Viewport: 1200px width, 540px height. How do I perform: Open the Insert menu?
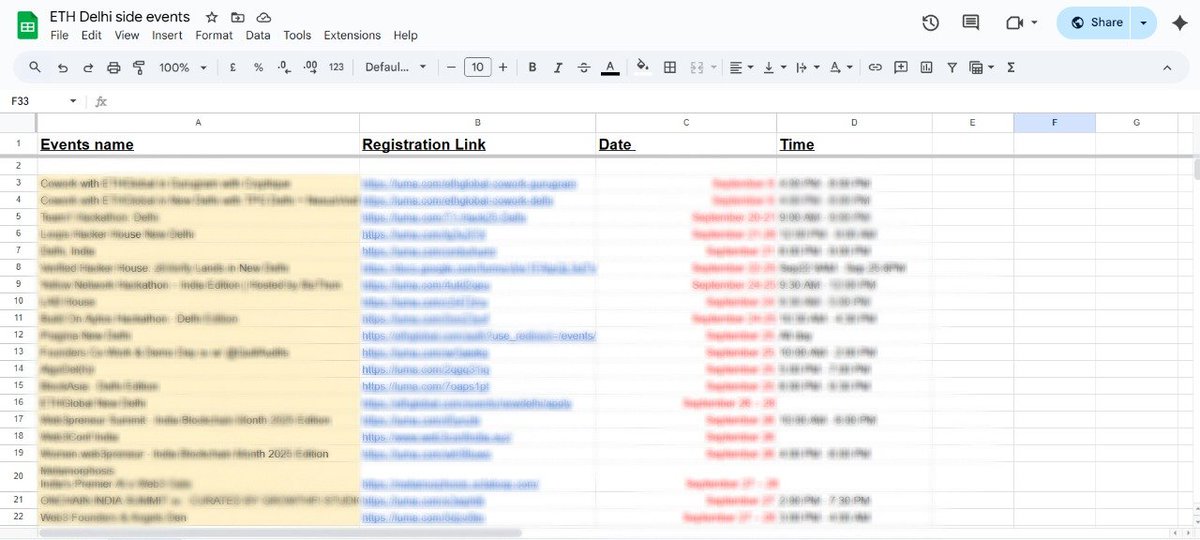pyautogui.click(x=167, y=35)
